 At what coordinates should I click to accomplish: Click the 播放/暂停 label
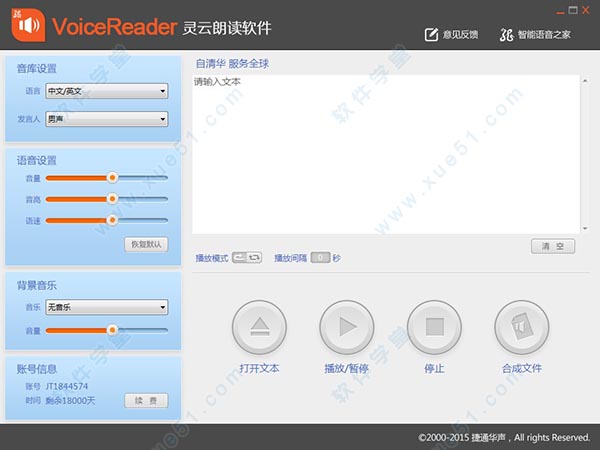[x=347, y=368]
